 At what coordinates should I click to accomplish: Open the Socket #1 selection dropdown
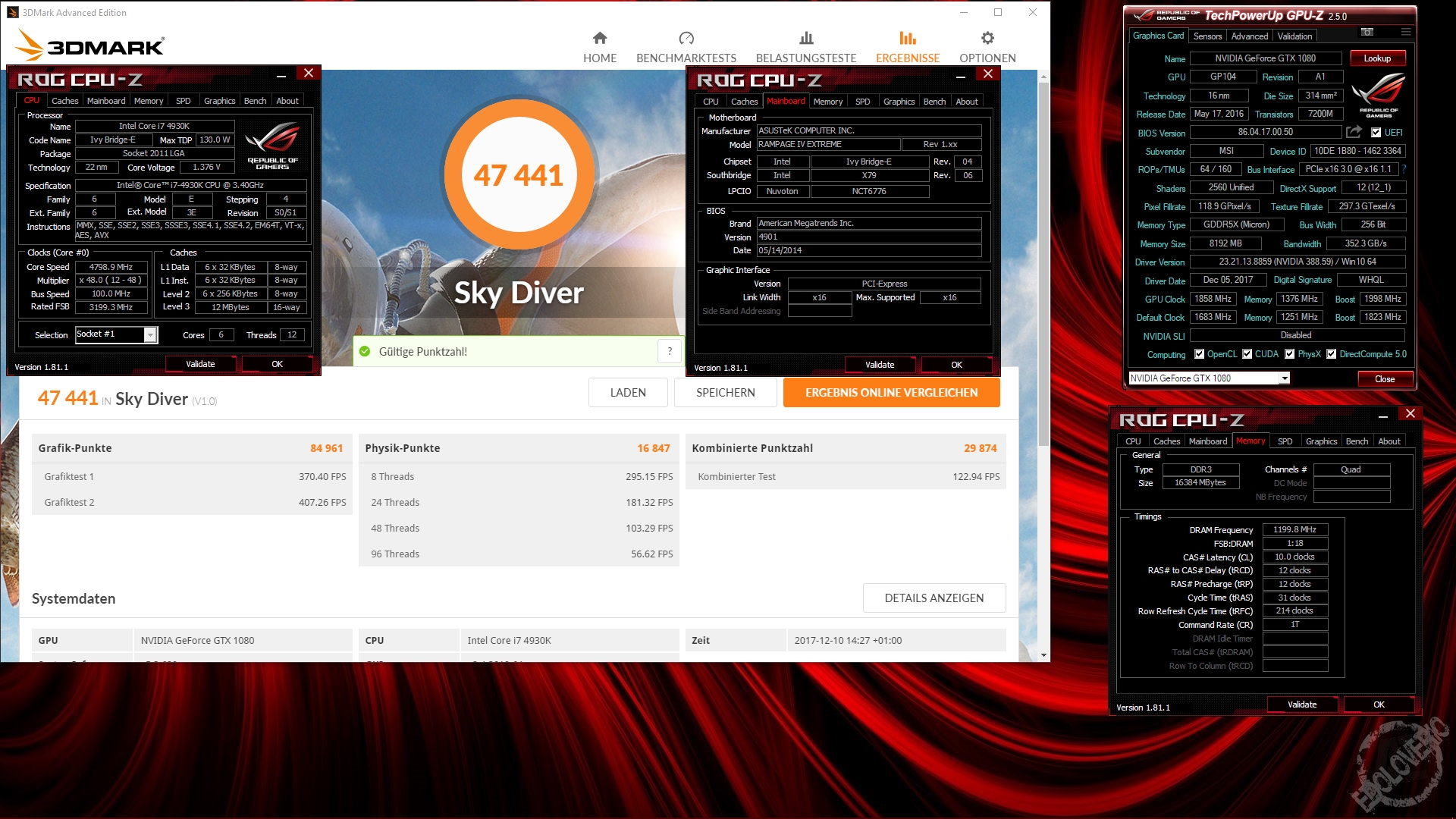pos(150,335)
